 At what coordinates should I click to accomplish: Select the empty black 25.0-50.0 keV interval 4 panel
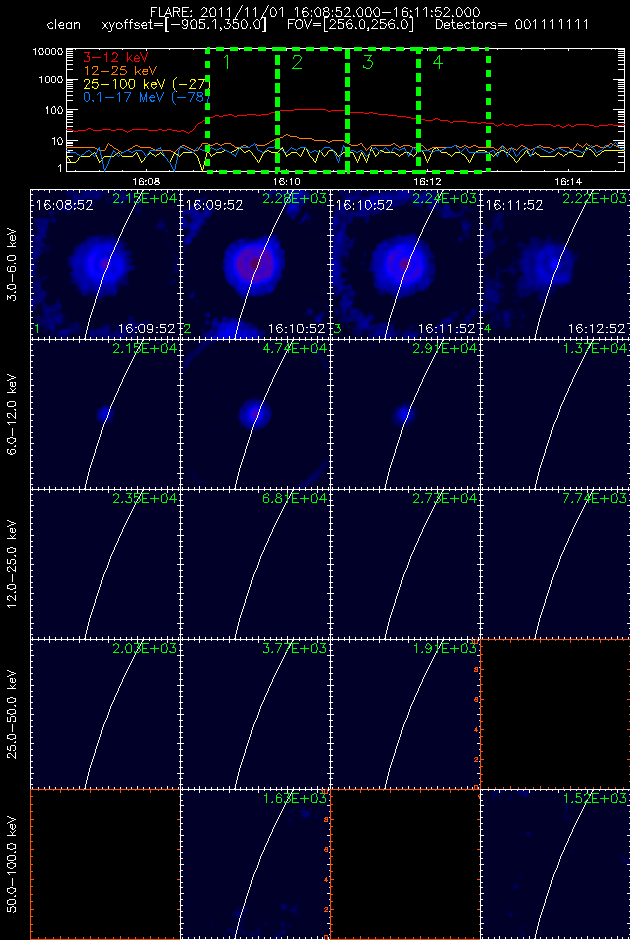555,714
